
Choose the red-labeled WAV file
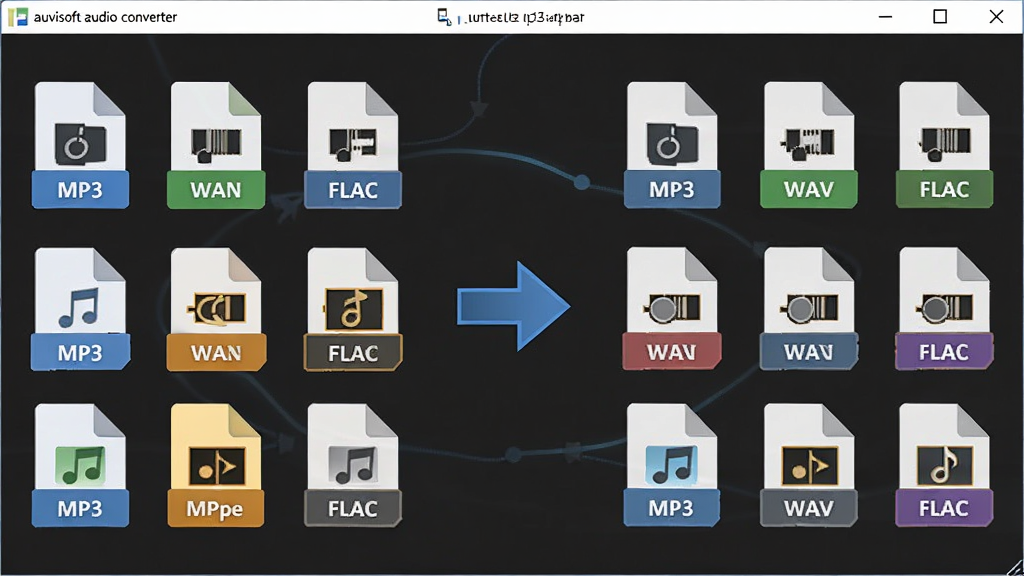672,309
